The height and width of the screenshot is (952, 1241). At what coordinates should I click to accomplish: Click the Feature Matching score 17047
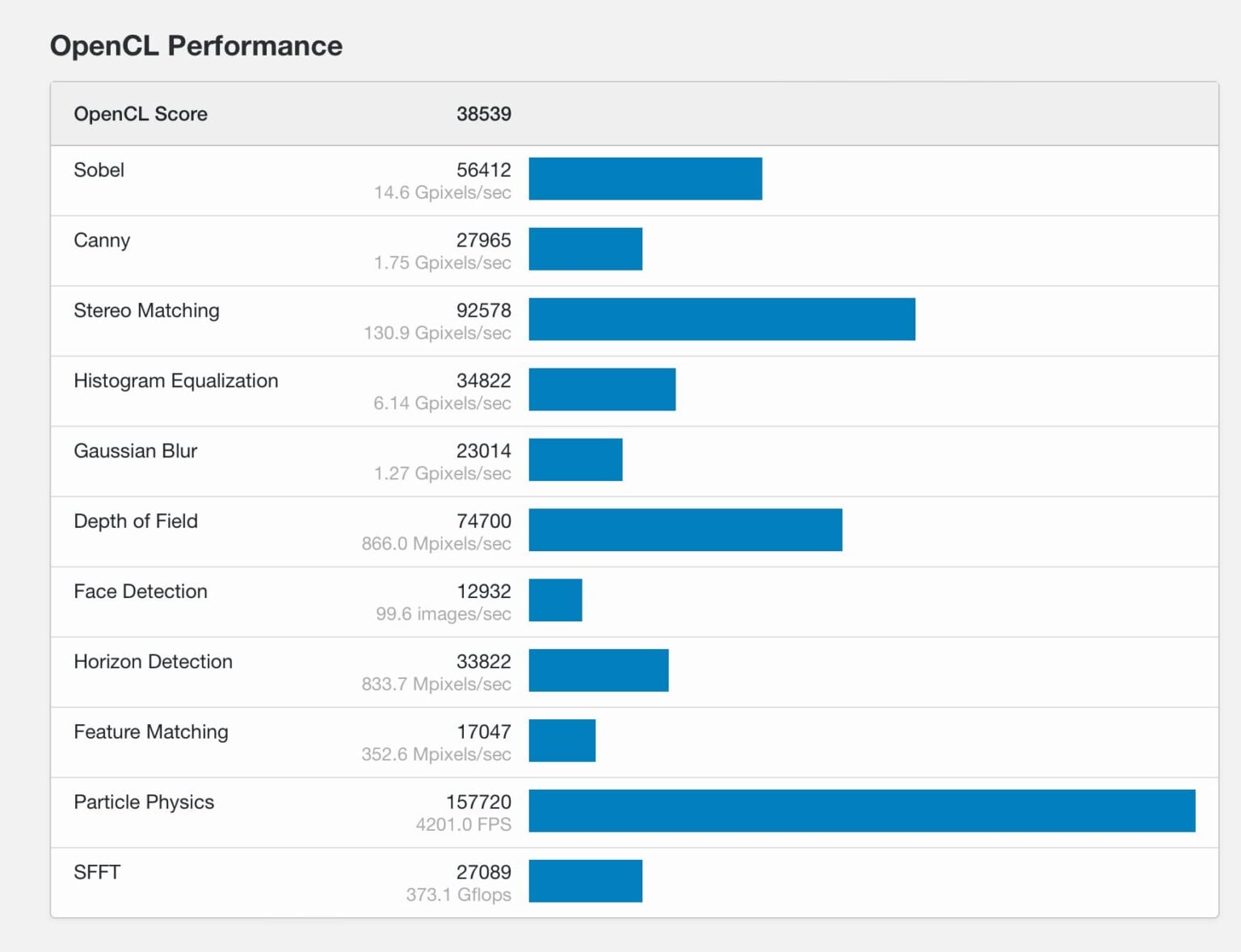point(483,732)
